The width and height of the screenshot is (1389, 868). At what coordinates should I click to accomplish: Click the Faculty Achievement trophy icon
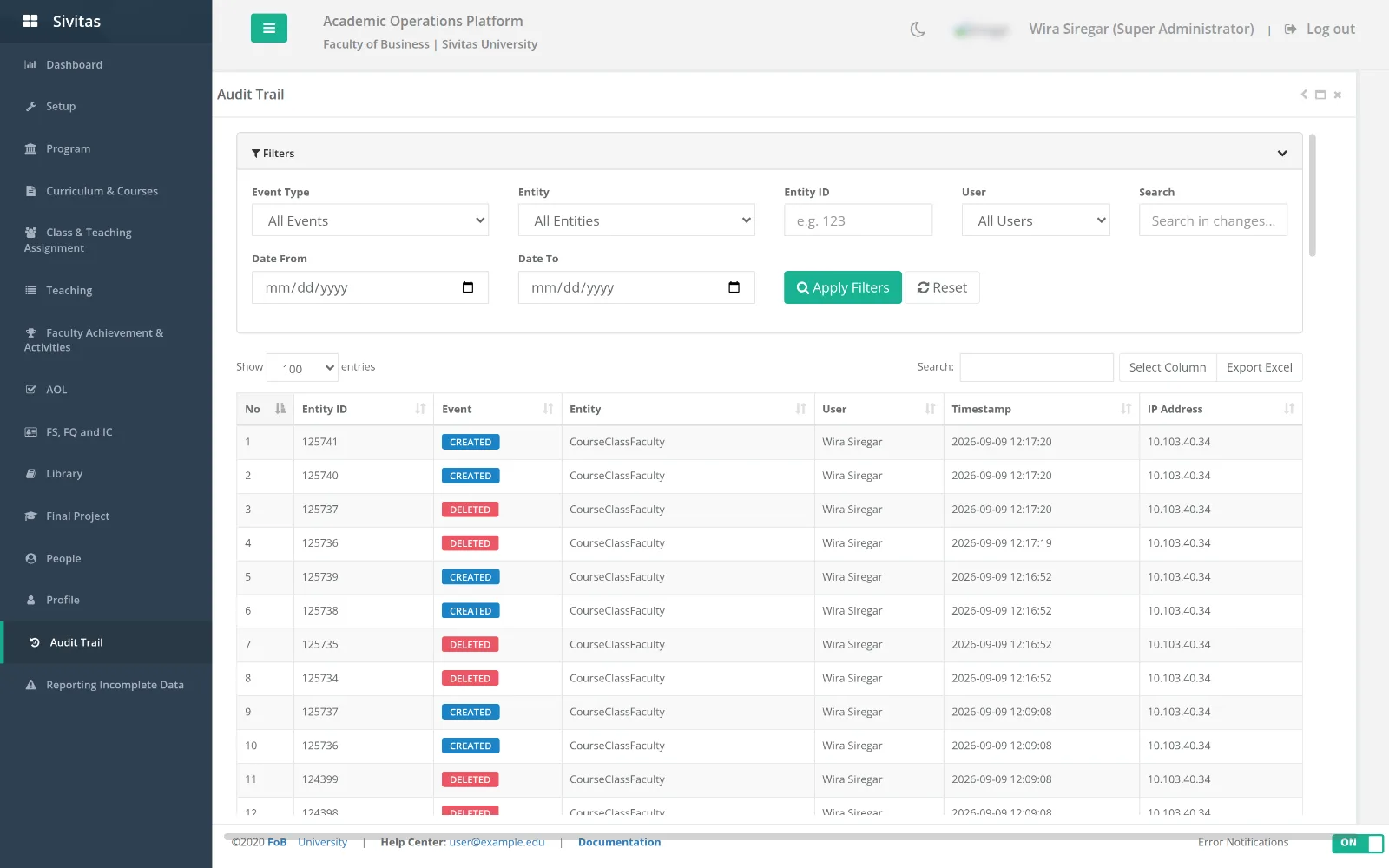click(30, 332)
